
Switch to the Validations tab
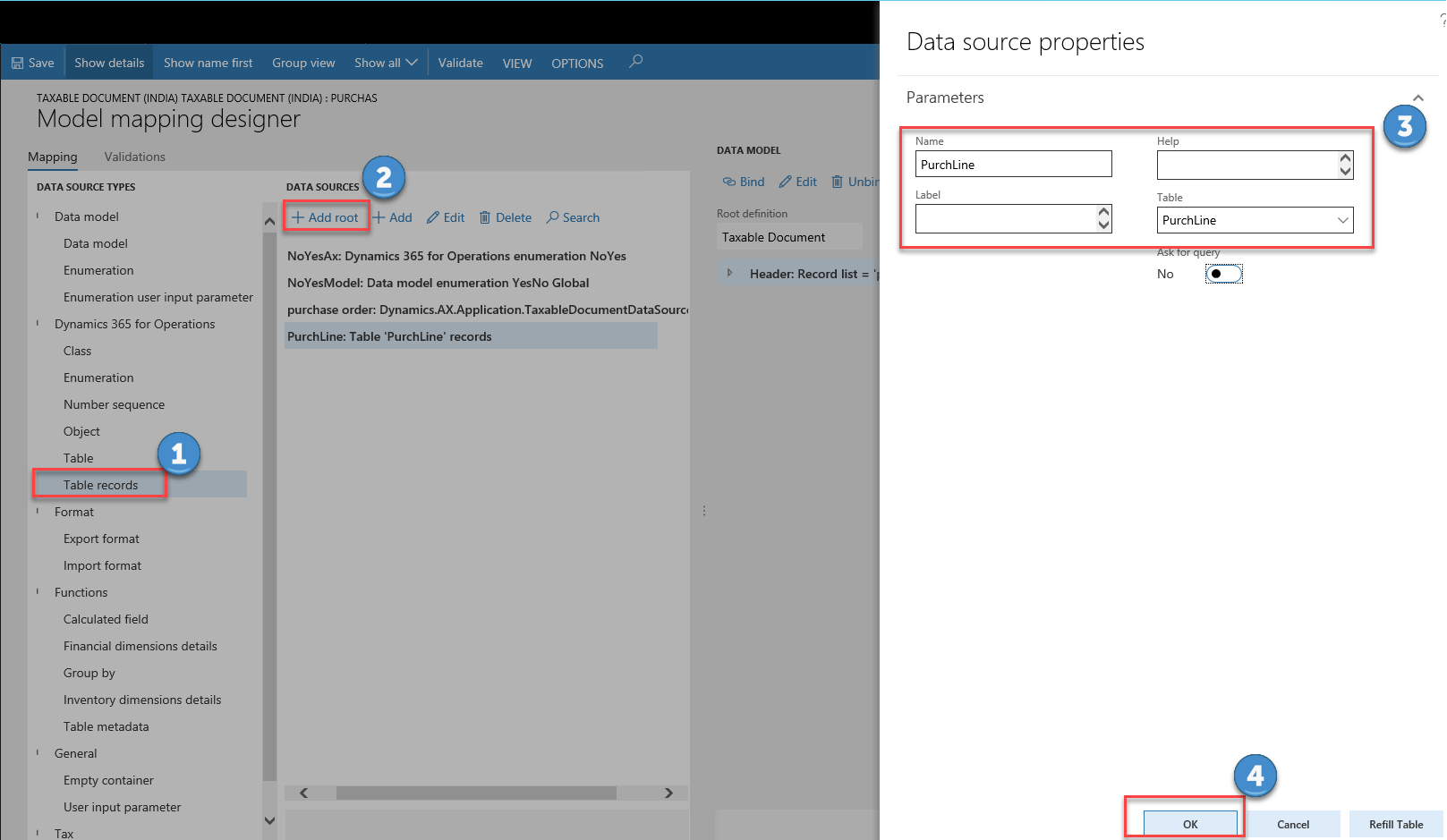click(134, 157)
